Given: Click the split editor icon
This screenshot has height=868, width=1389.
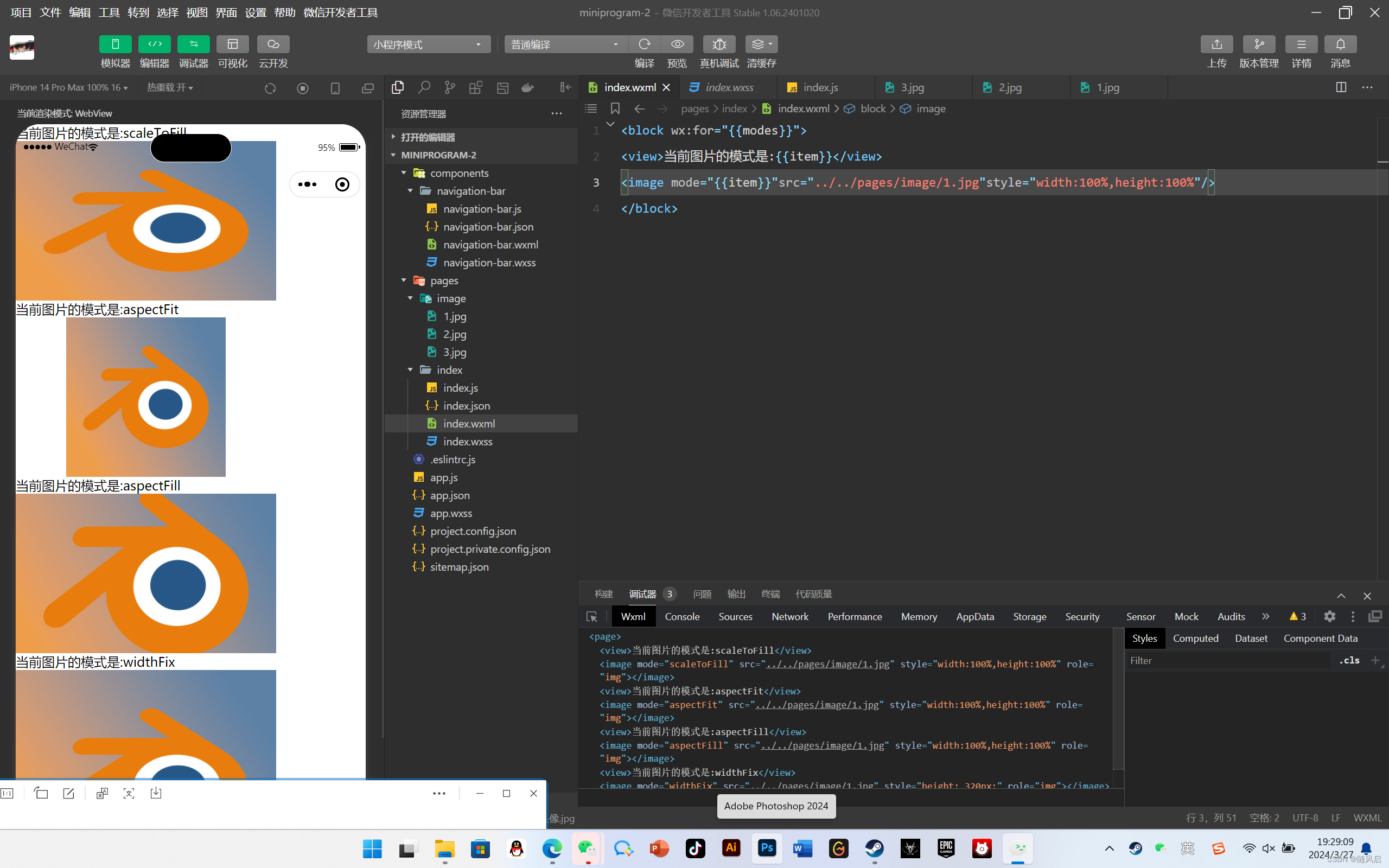Looking at the screenshot, I should pyautogui.click(x=1341, y=87).
